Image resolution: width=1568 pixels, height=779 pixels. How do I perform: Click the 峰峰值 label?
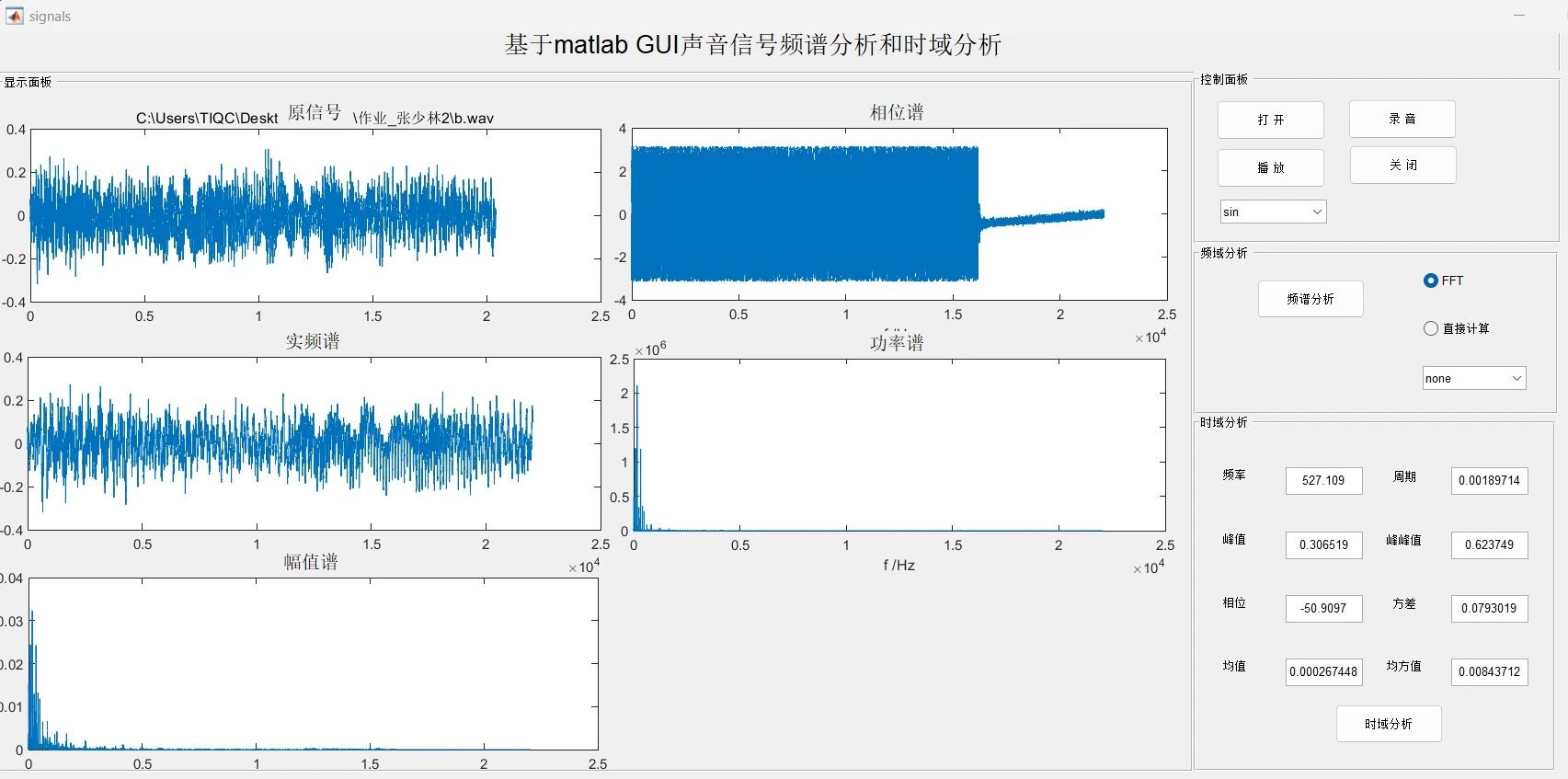point(1404,540)
